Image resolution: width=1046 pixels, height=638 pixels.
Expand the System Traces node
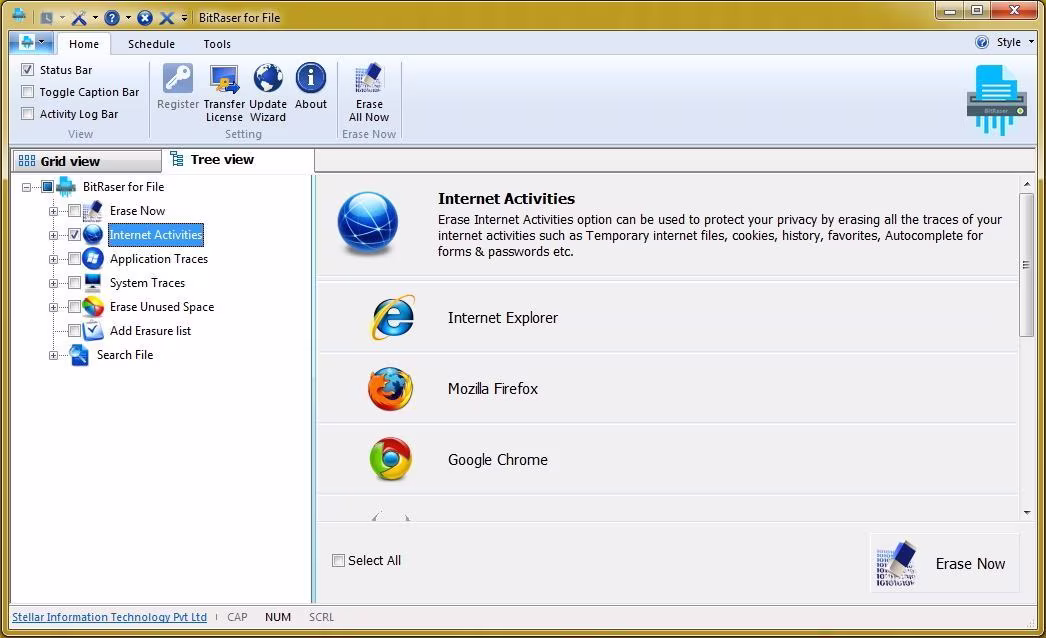[53, 284]
